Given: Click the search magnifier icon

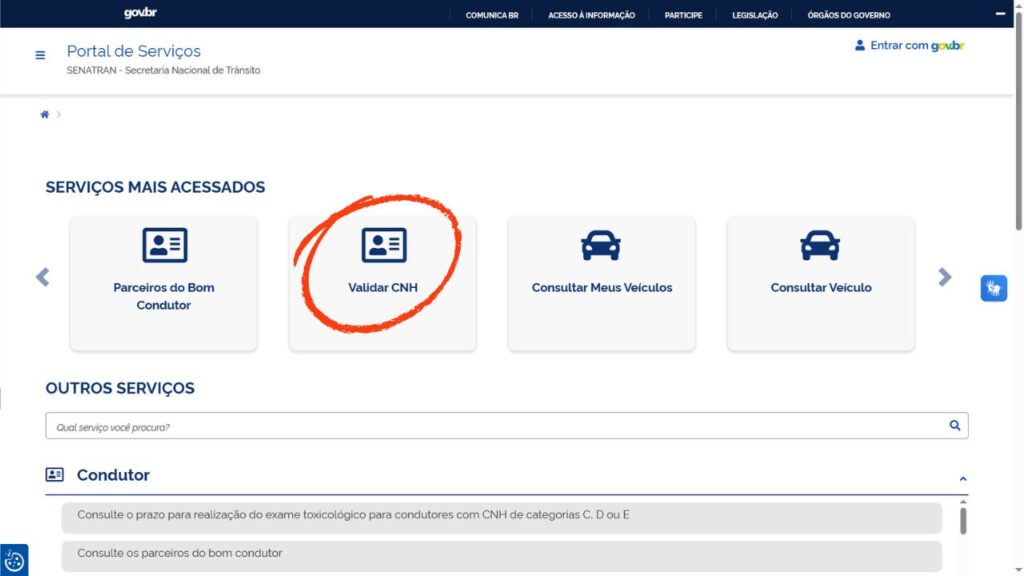Looking at the screenshot, I should point(954,425).
